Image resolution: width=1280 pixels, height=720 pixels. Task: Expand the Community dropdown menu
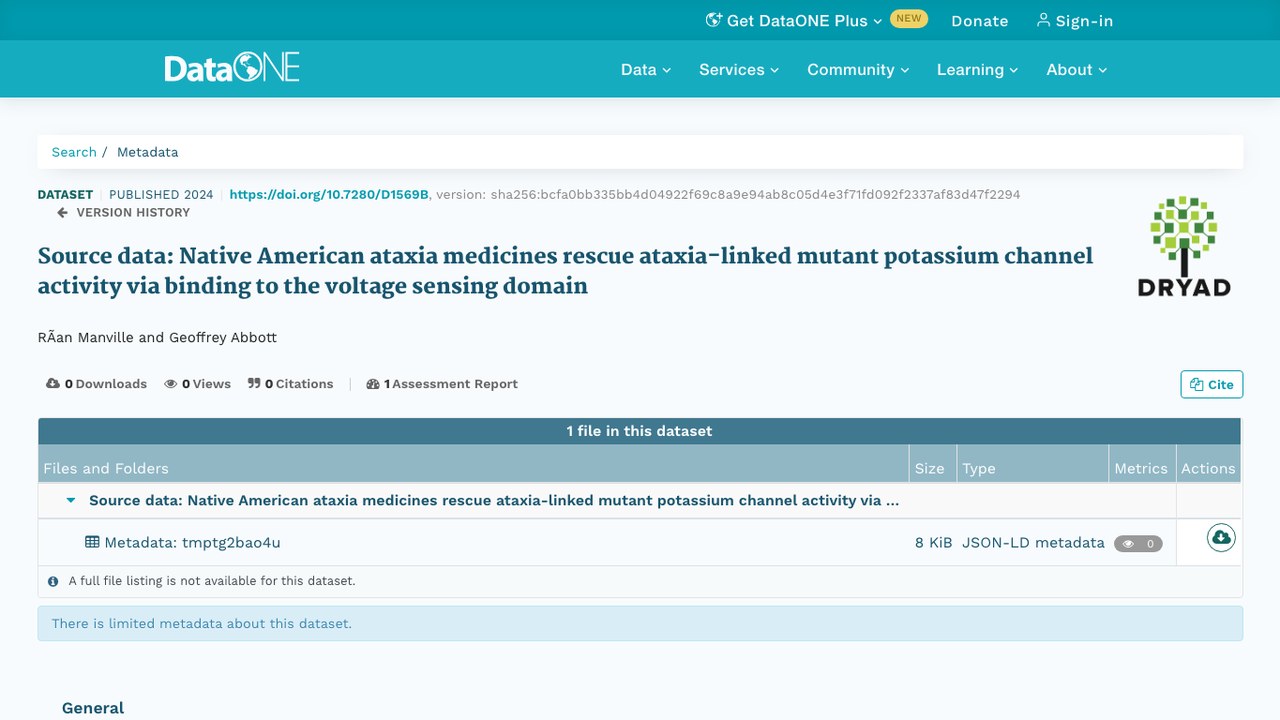click(858, 70)
